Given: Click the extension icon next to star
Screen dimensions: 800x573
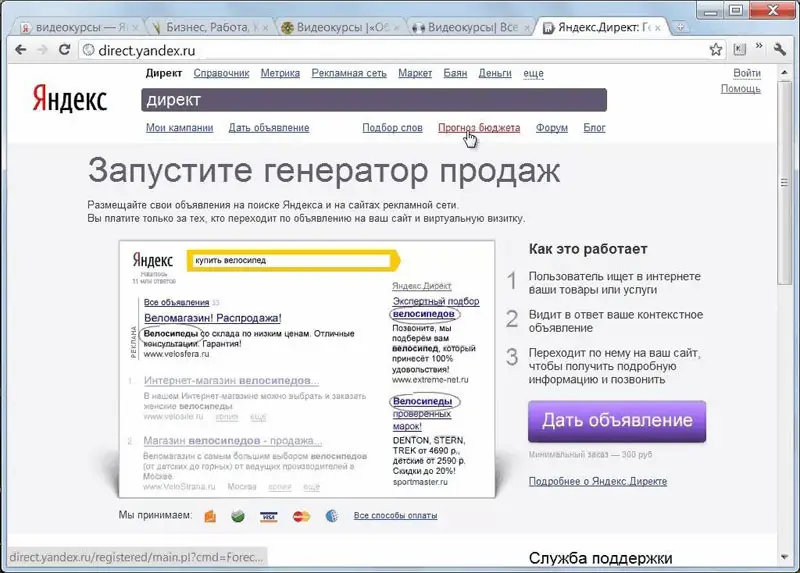Looking at the screenshot, I should pos(739,49).
